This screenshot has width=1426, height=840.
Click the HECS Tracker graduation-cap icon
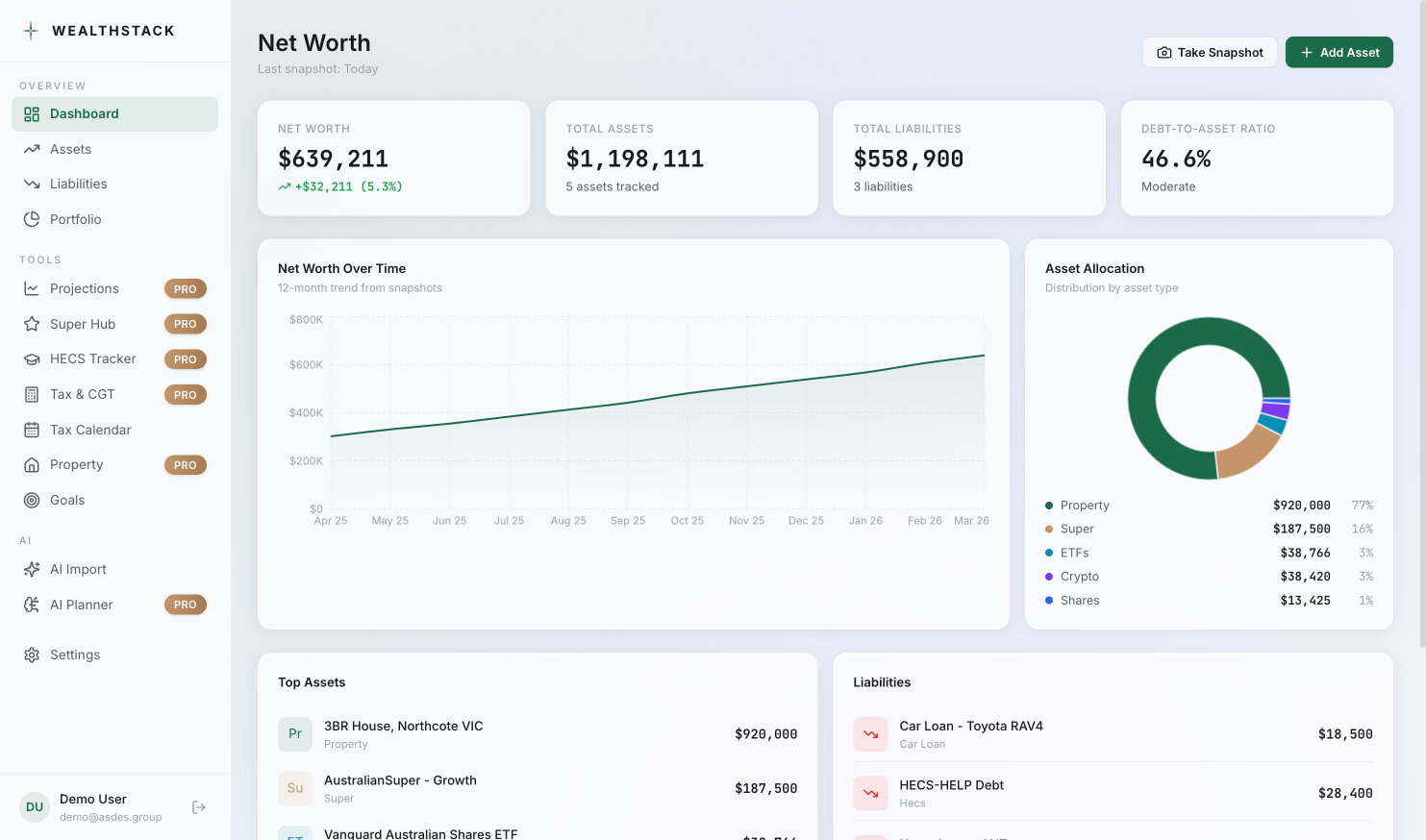tap(32, 358)
